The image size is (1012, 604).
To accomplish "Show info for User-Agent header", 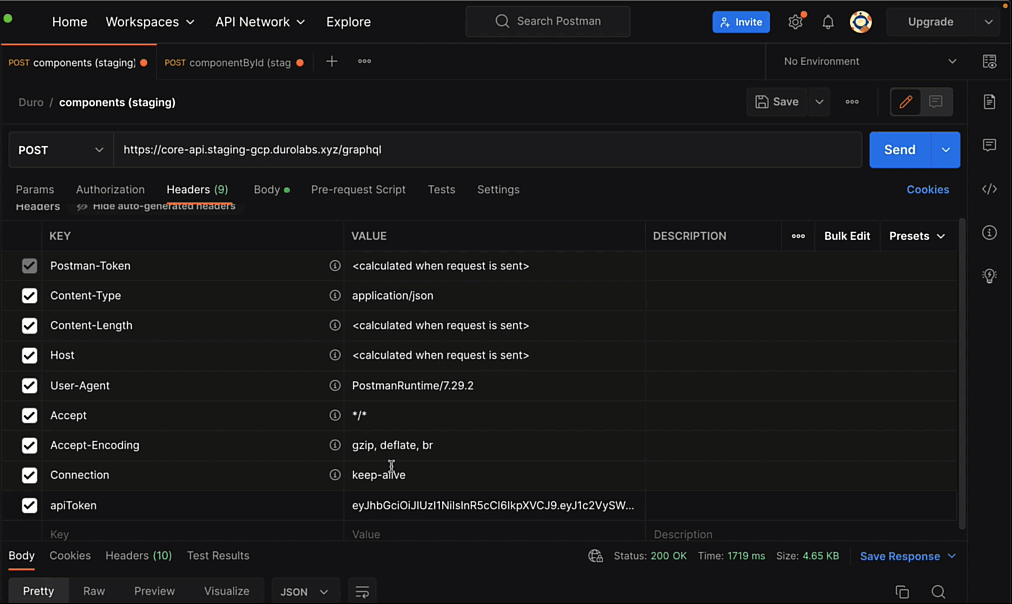I will click(x=335, y=385).
